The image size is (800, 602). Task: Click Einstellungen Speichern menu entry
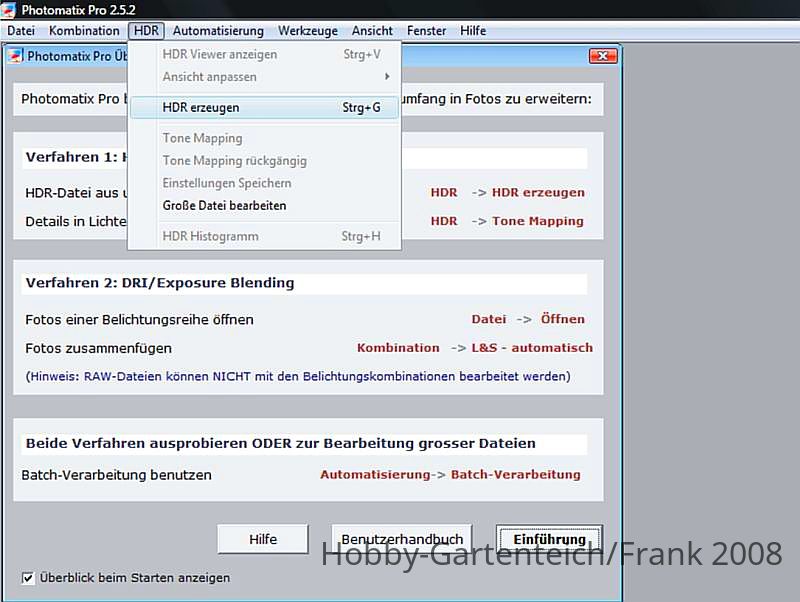click(264, 183)
